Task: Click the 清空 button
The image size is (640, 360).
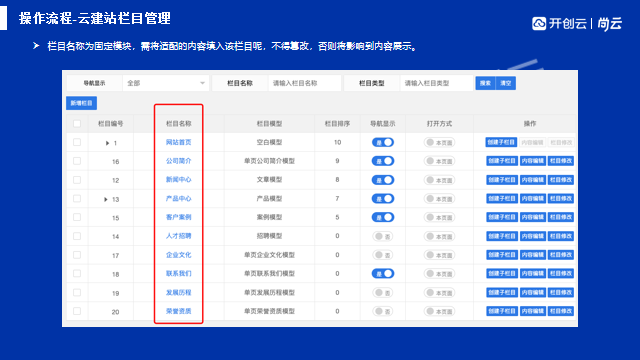Action: point(506,83)
